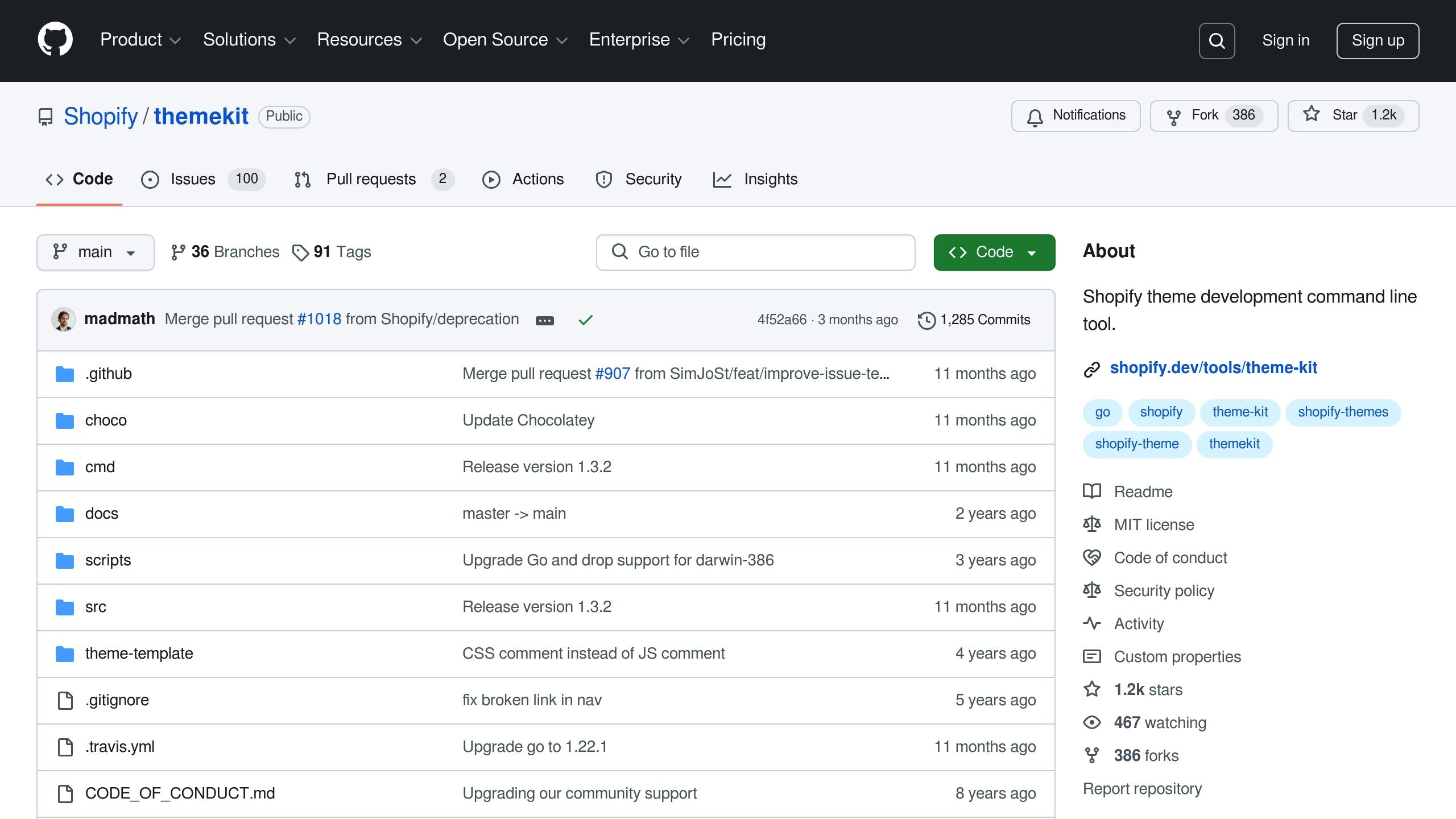This screenshot has height=819, width=1456.
Task: Switch to the Issues tab
Action: tap(203, 180)
